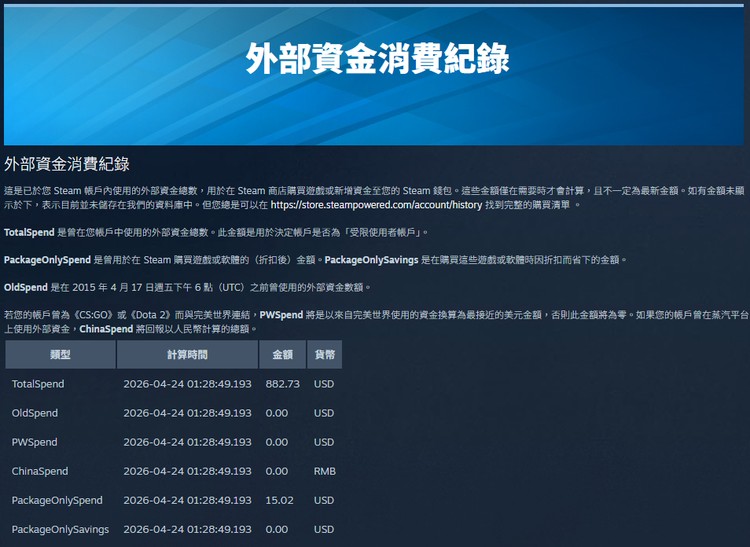
Task: Click bold OldSpend term in the description paragraph
Action: pyautogui.click(x=26, y=288)
